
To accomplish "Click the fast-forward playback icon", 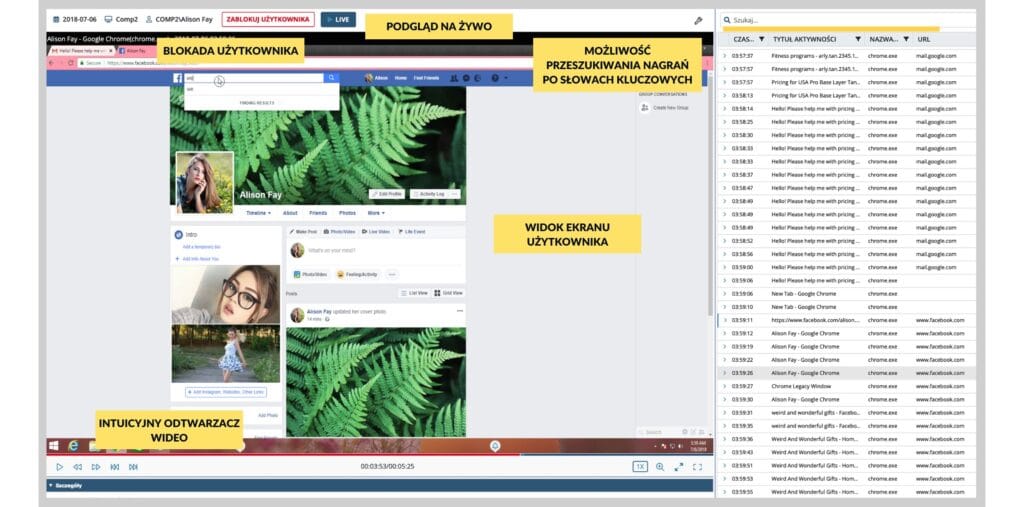I will pyautogui.click(x=96, y=467).
